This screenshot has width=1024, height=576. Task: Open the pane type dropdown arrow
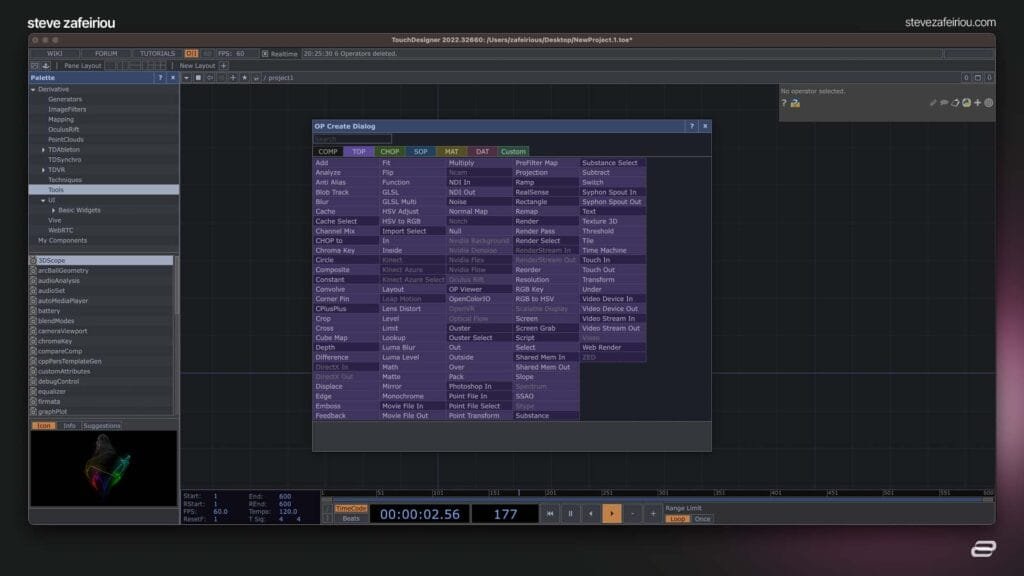click(x=186, y=78)
